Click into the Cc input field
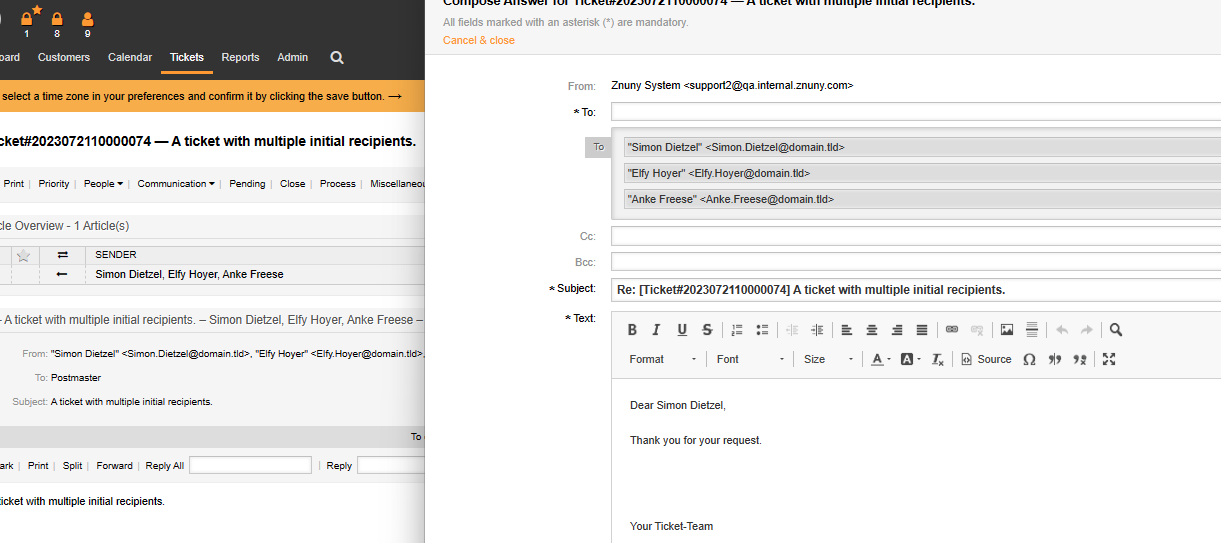 pyautogui.click(x=915, y=237)
